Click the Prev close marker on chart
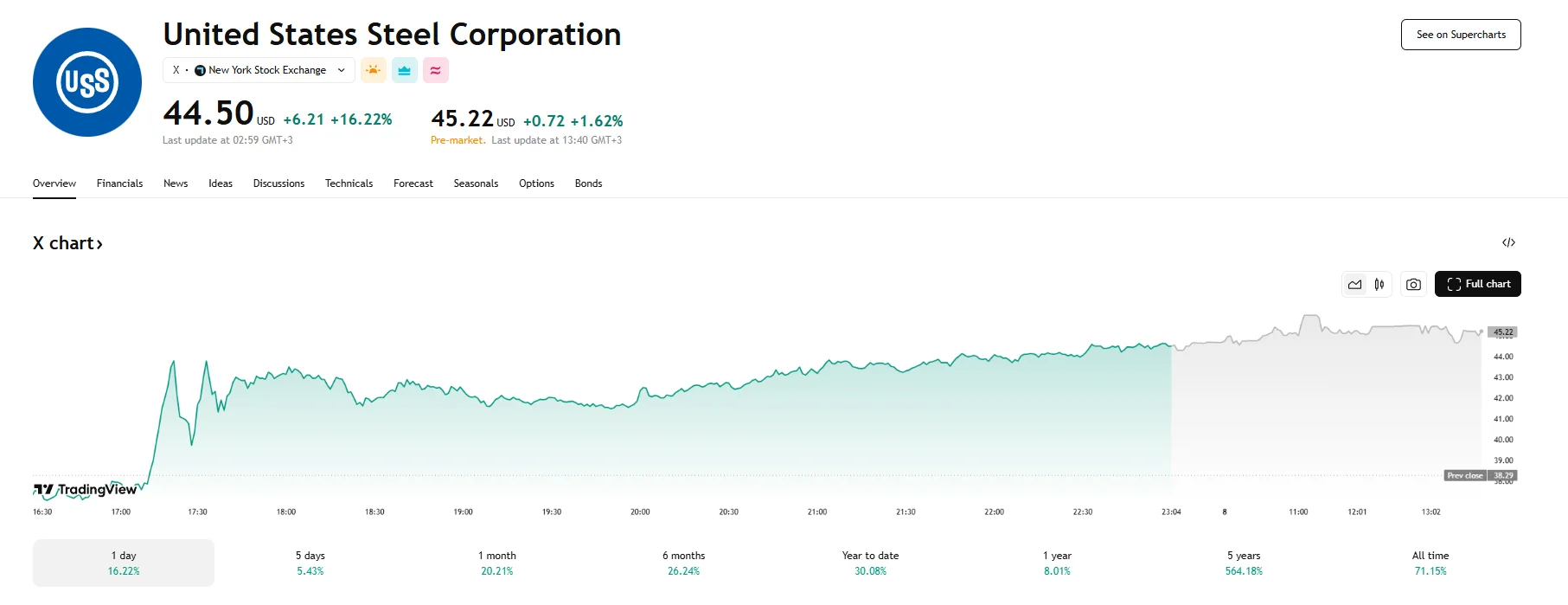The image size is (1568, 605). (x=1465, y=475)
